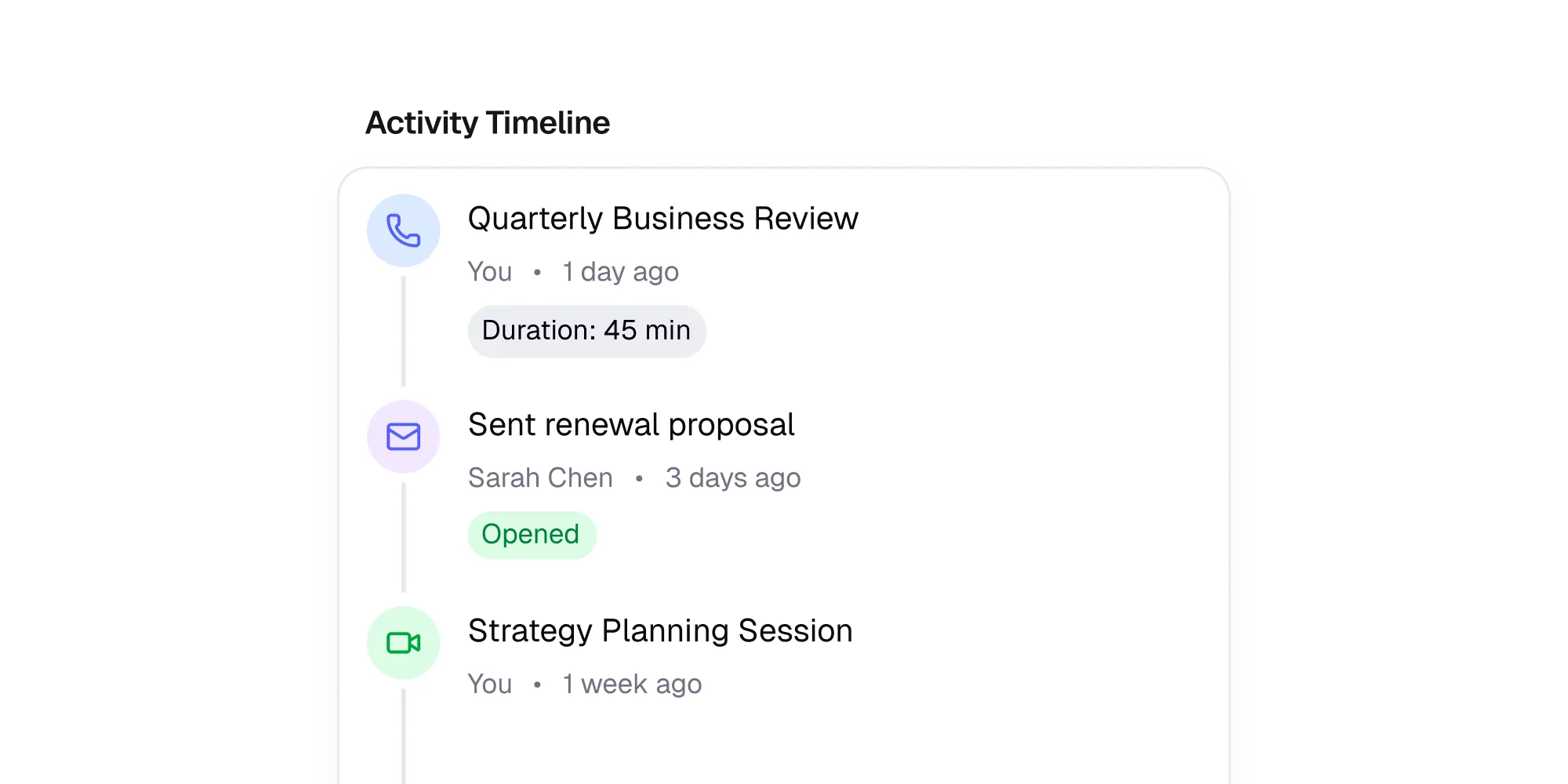Click Sarah Chen's name
Image resolution: width=1568 pixels, height=784 pixels.
[540, 477]
